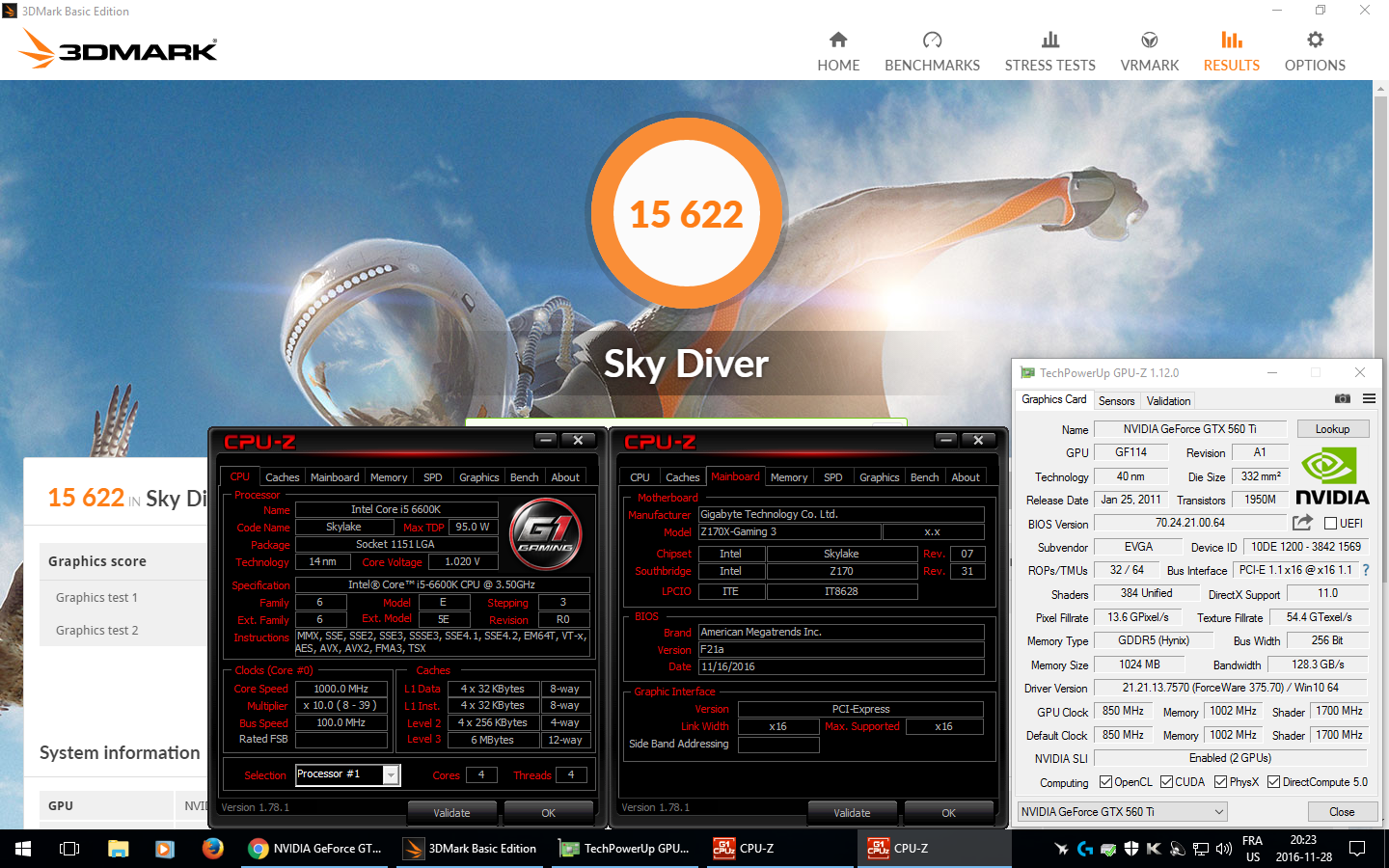
Task: Open Task View on the taskbar
Action: 69,849
